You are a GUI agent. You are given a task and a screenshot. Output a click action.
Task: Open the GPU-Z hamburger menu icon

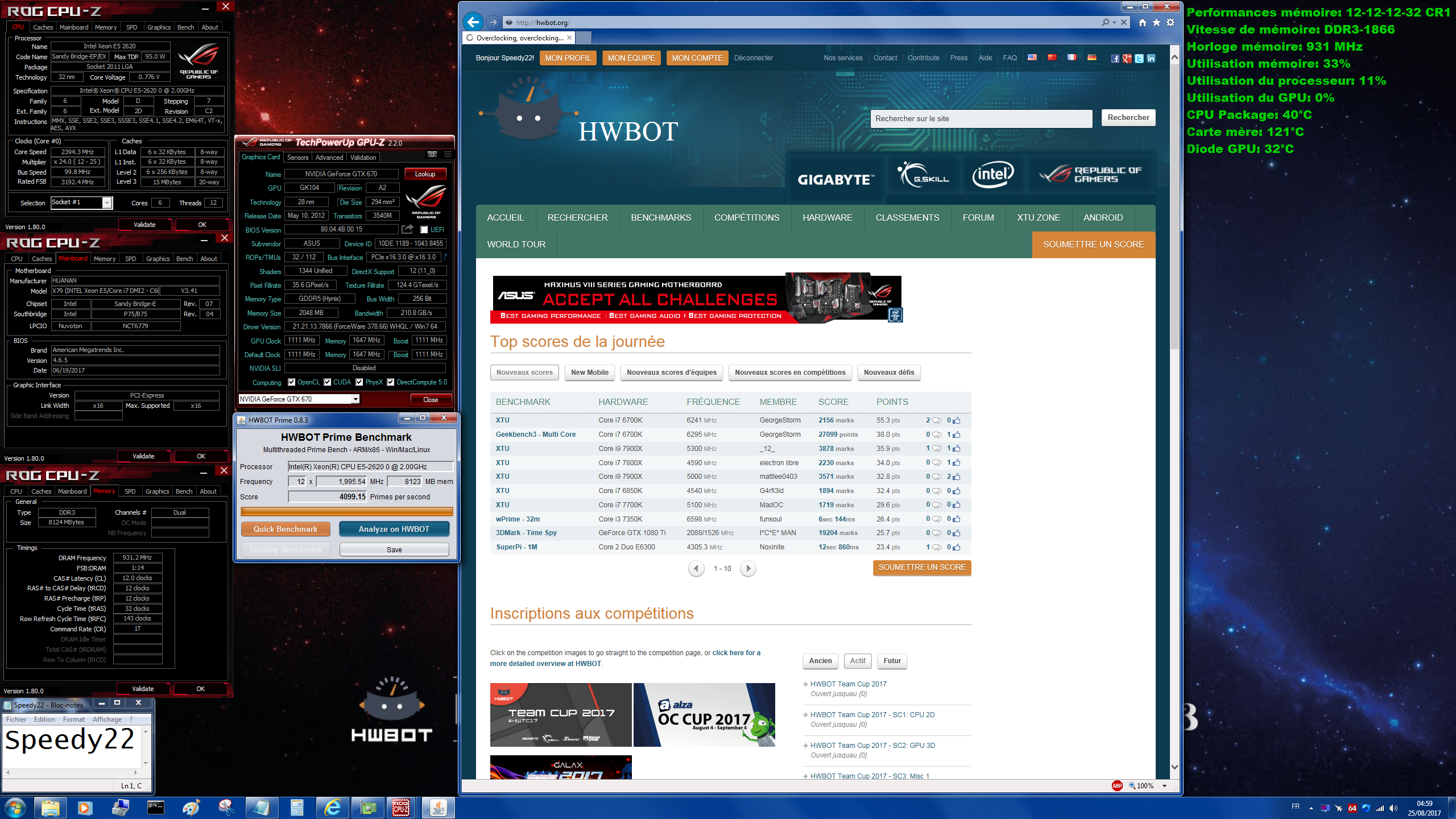tap(448, 155)
